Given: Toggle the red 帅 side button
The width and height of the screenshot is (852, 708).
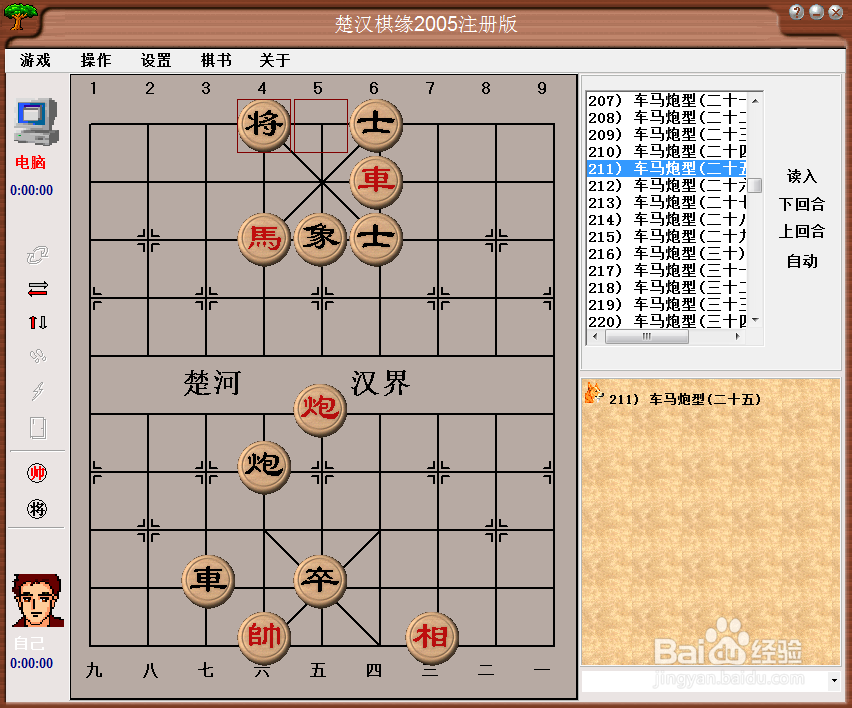Looking at the screenshot, I should [x=35, y=471].
